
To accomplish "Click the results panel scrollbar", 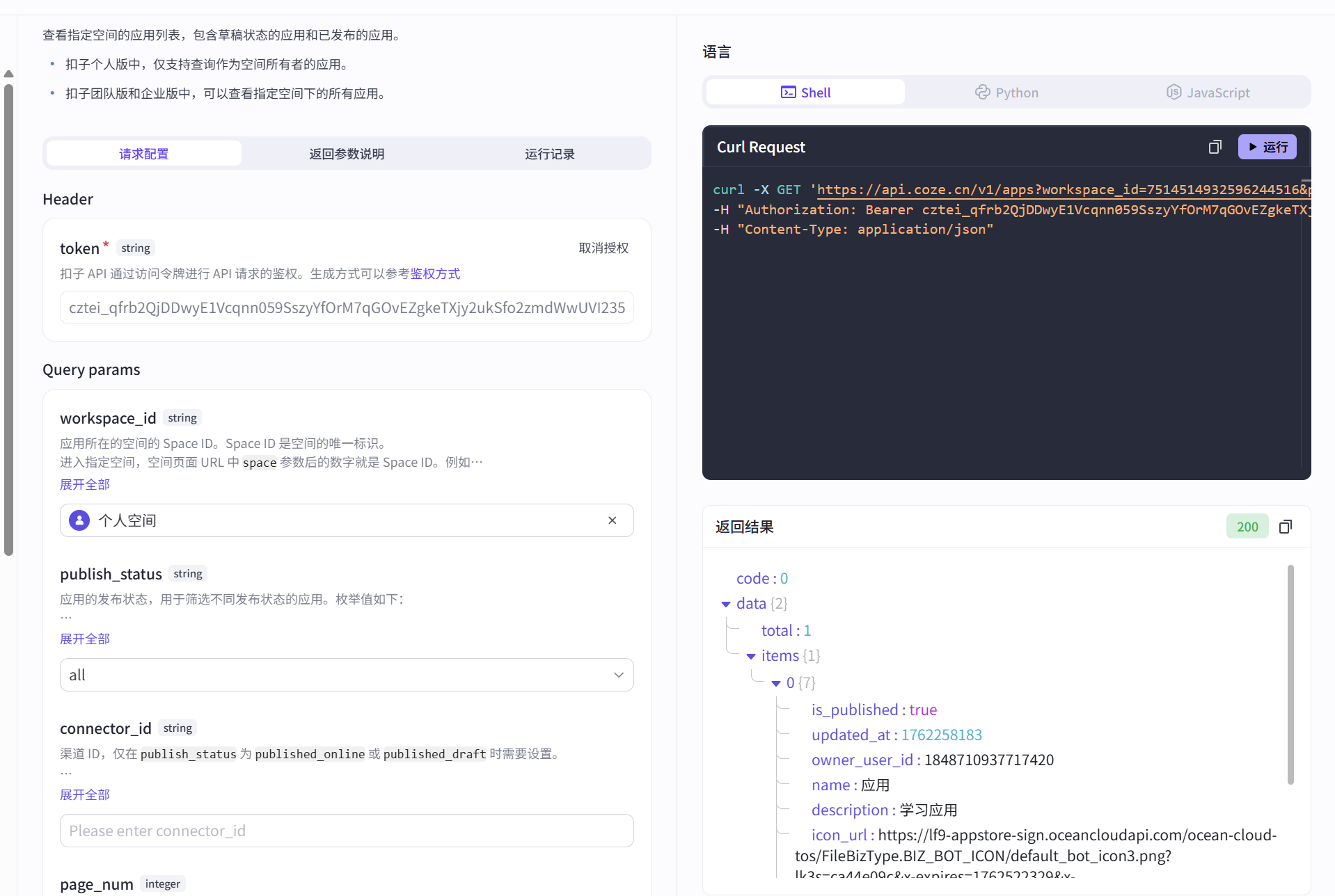I will click(x=1290, y=675).
